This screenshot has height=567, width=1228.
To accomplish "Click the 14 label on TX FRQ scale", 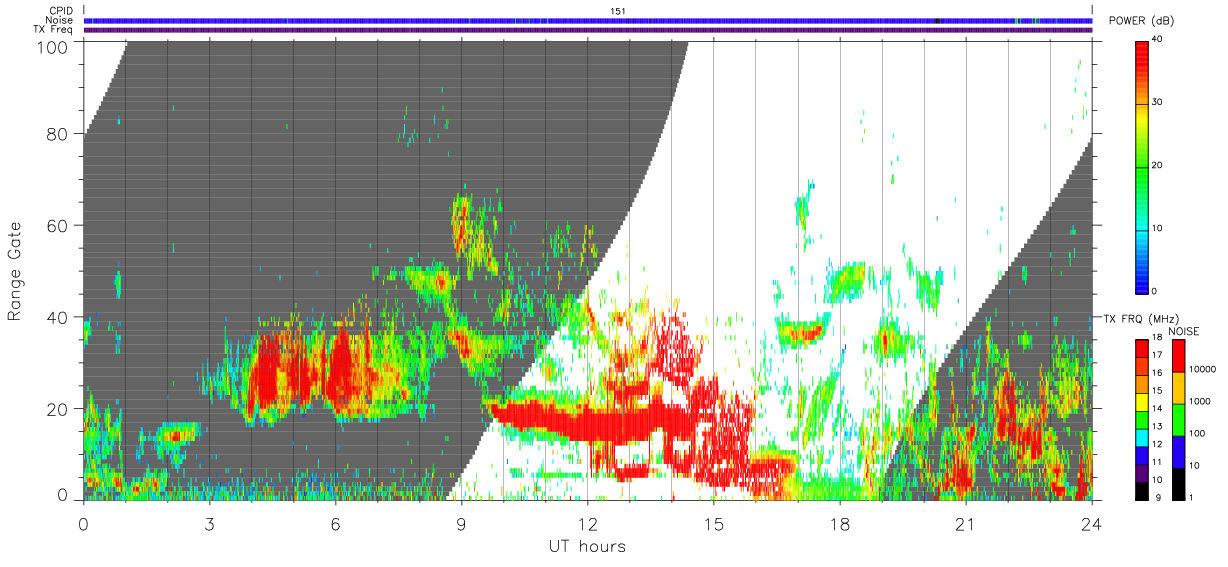I will (x=1158, y=408).
